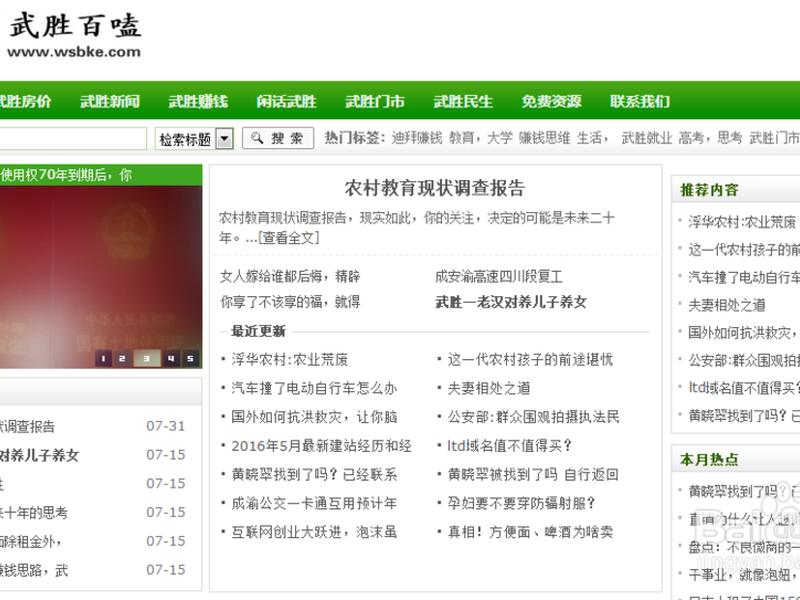Click the [查看全文] link
The image size is (800, 600).
click(289, 238)
